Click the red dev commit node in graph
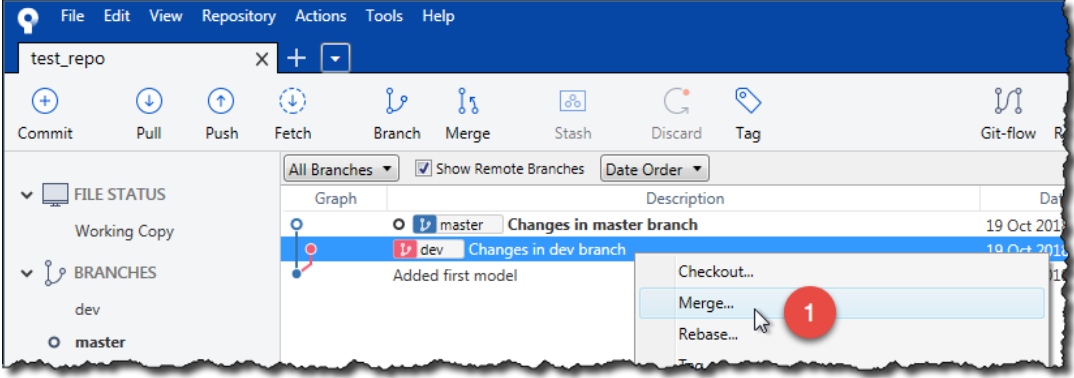Image resolution: width=1074 pixels, height=378 pixels. [312, 249]
